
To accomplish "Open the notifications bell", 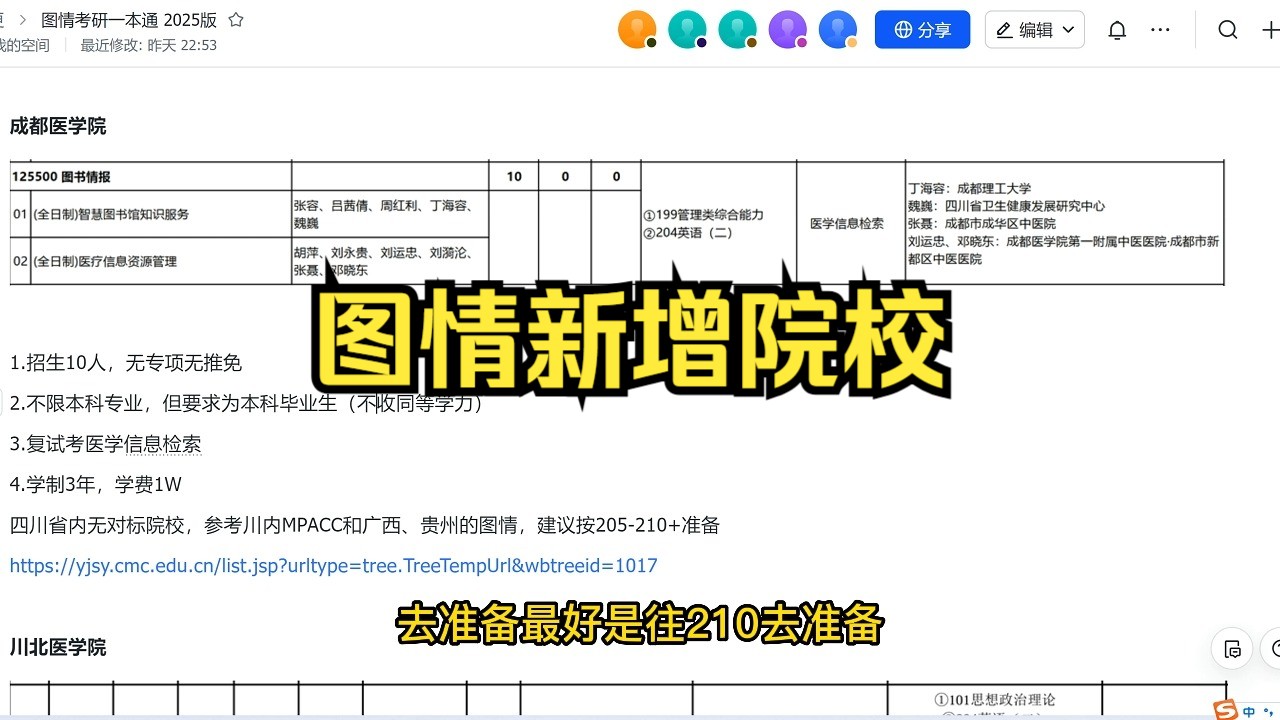I will 1117,30.
